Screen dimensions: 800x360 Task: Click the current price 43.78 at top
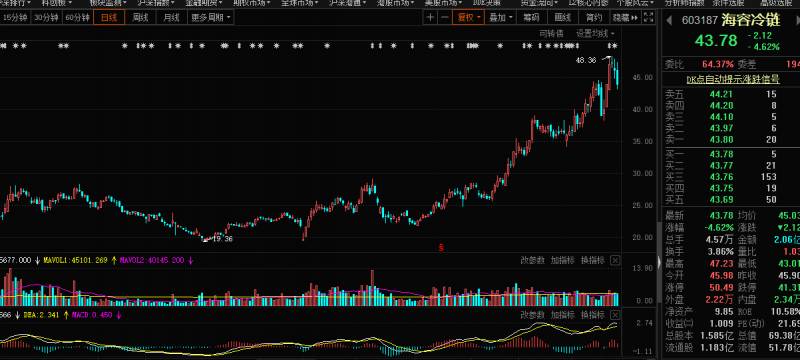click(x=716, y=40)
